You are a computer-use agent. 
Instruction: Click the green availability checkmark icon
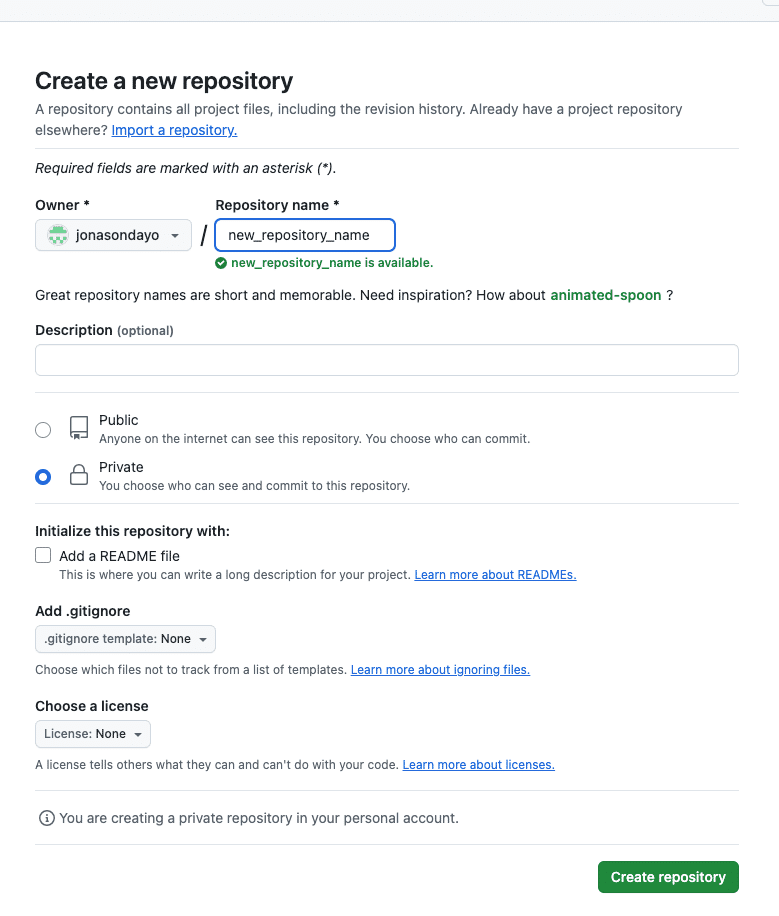(x=221, y=263)
